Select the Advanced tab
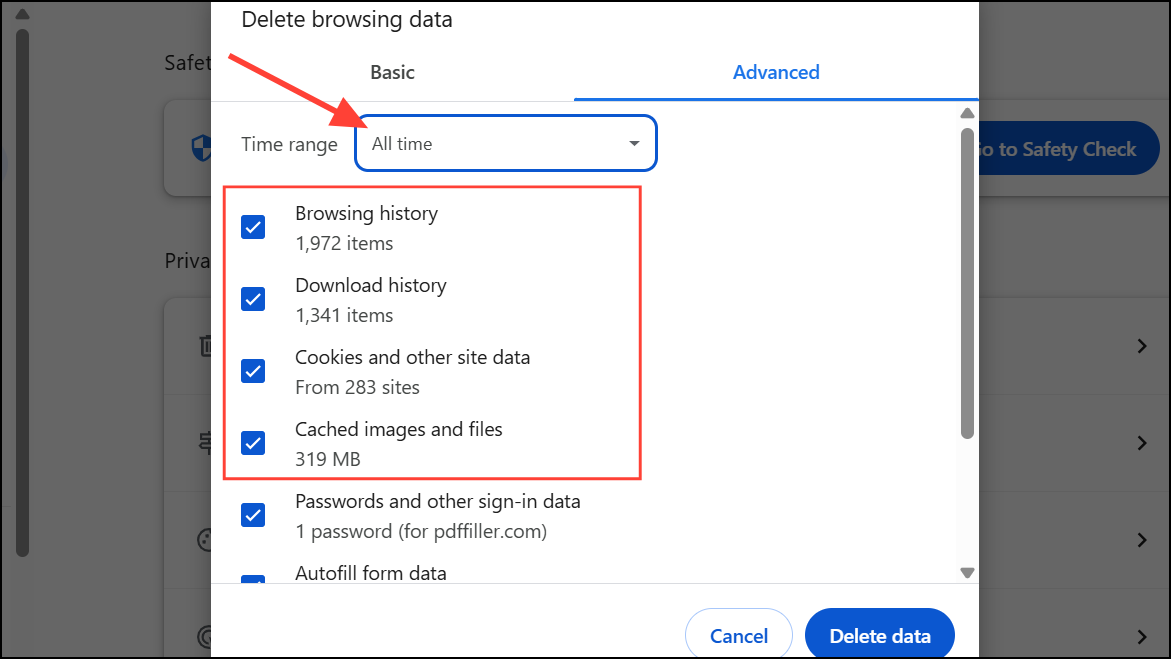This screenshot has width=1171, height=659. [x=776, y=72]
